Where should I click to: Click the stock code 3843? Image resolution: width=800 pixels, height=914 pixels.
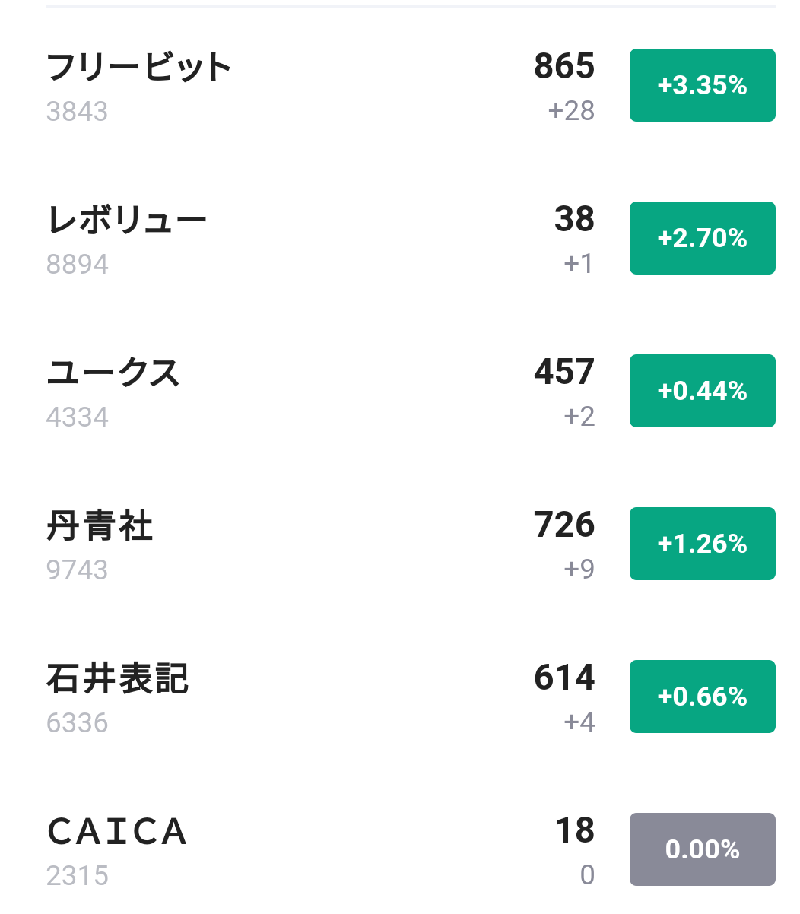point(77,111)
